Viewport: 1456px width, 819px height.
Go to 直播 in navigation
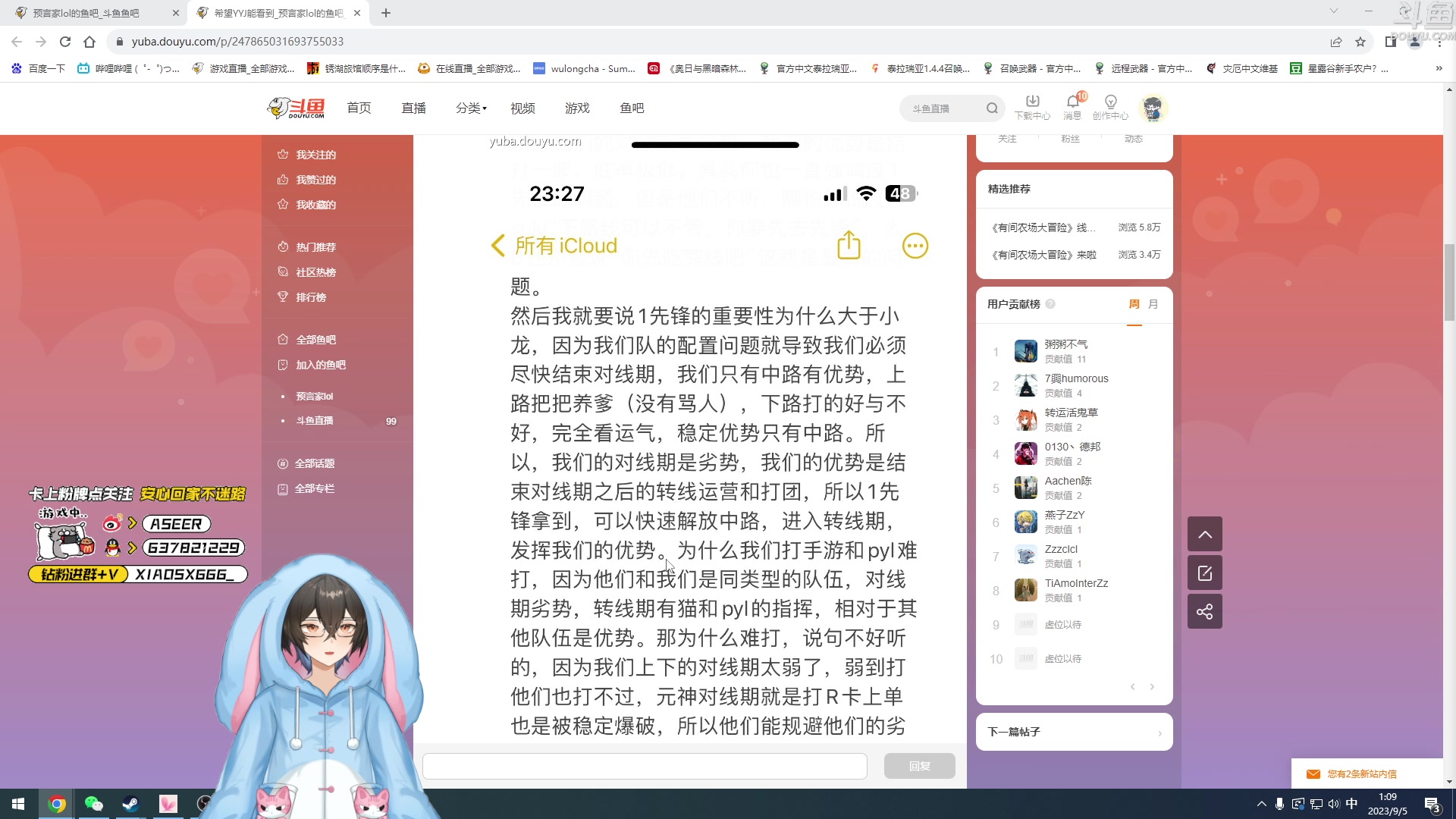coord(414,108)
